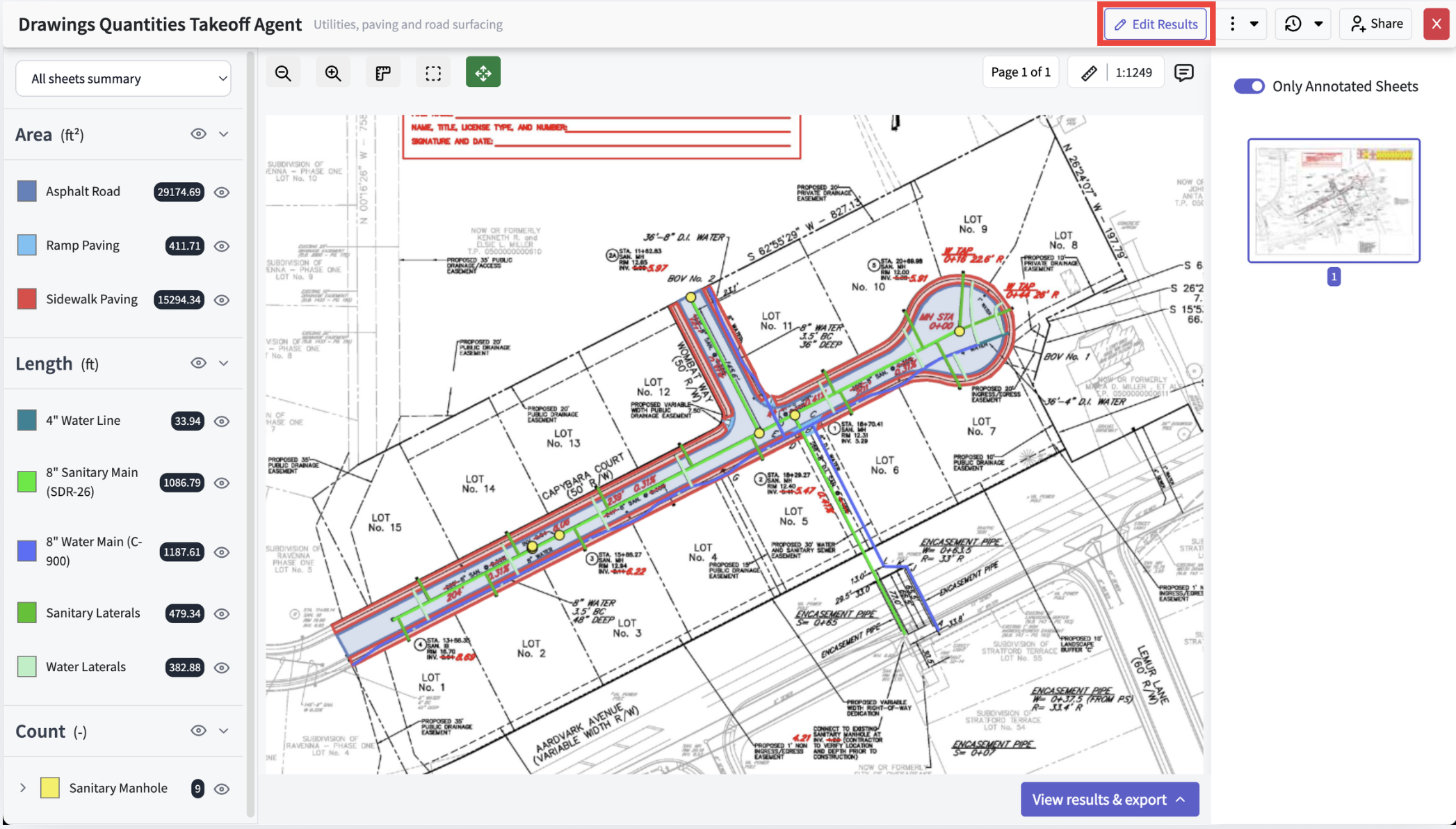Viewport: 1456px width, 829px height.
Task: Click the Page 1 of 1 indicator
Action: coord(1021,72)
